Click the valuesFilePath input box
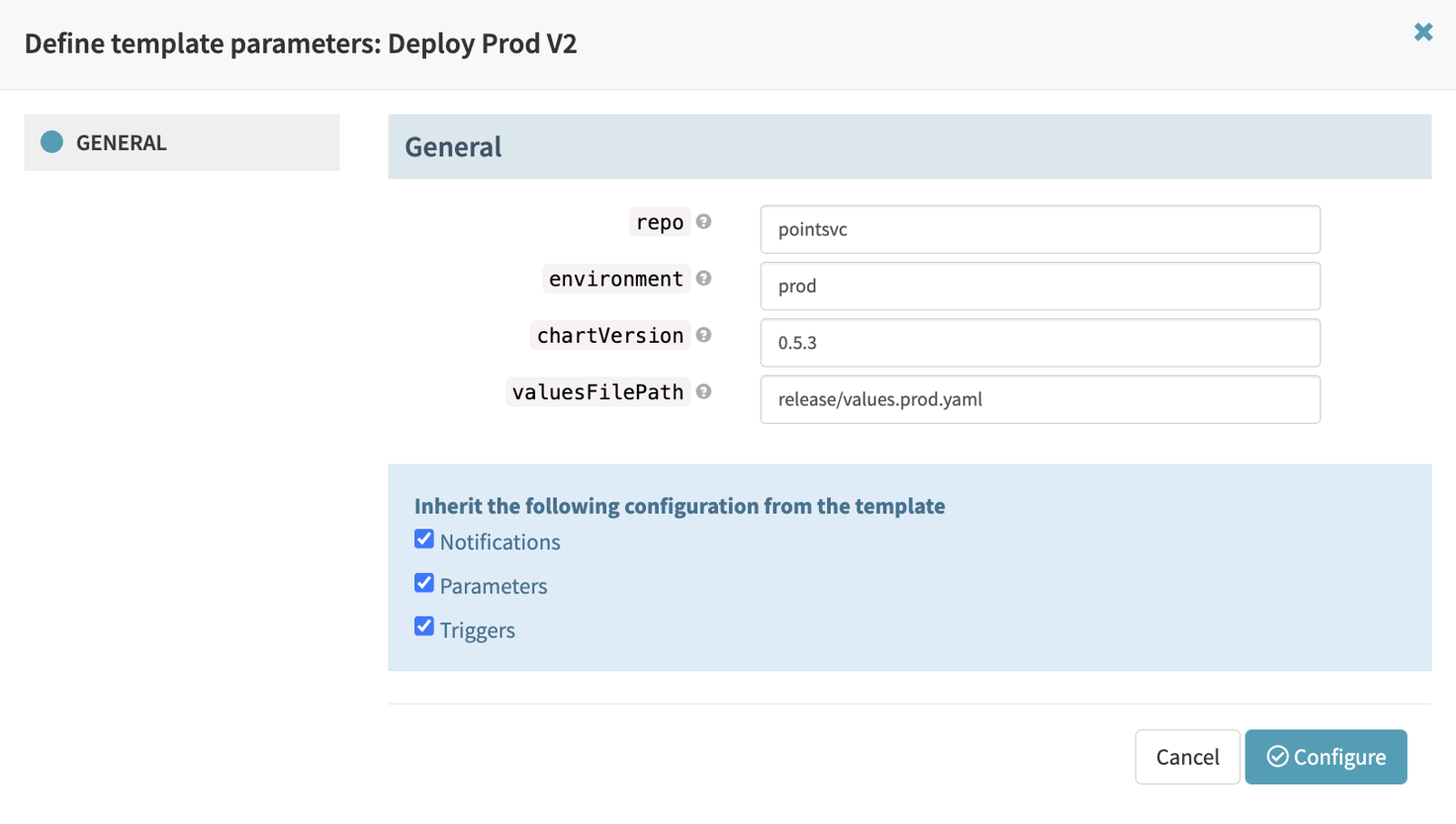This screenshot has height=824, width=1456. pos(1039,399)
